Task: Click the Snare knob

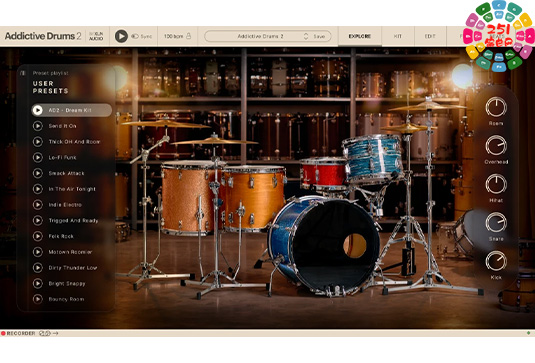Action: point(496,222)
